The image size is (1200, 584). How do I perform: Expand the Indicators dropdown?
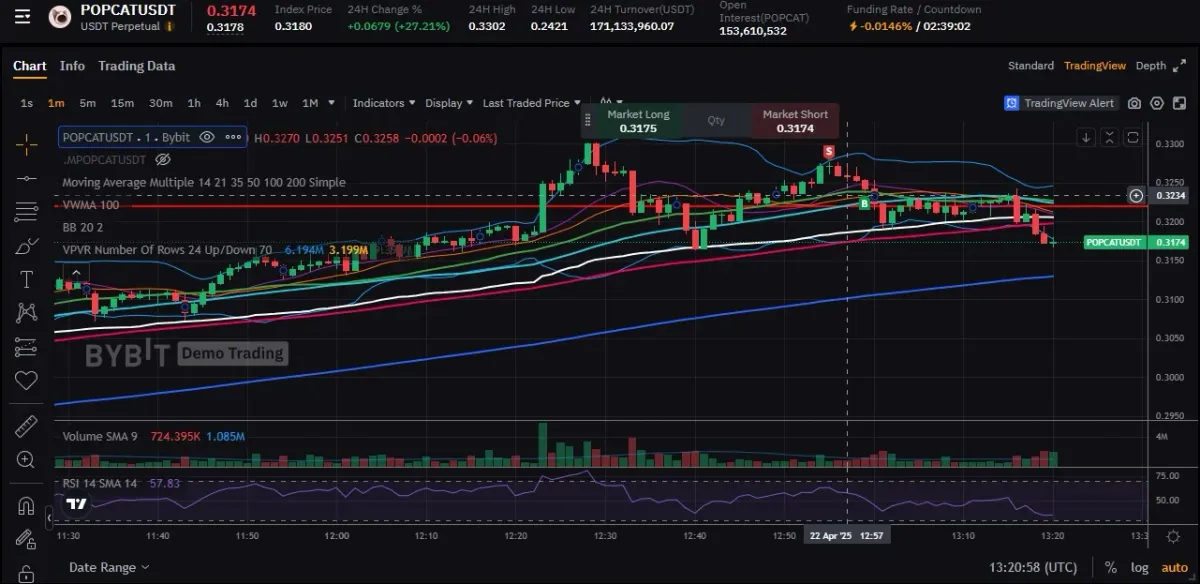pyautogui.click(x=383, y=103)
